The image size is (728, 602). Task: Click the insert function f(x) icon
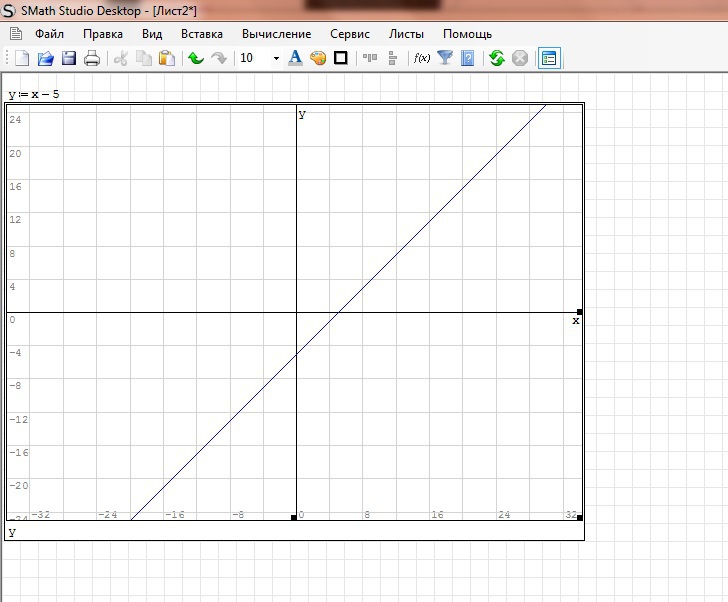tap(422, 58)
